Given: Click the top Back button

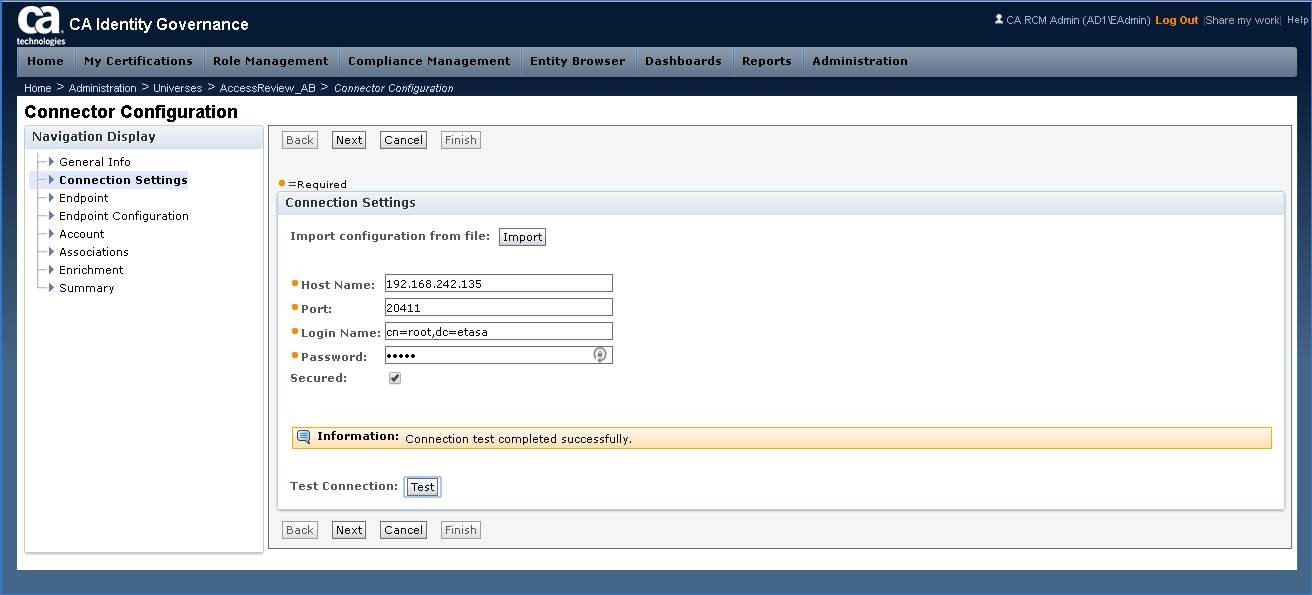Looking at the screenshot, I should point(300,140).
